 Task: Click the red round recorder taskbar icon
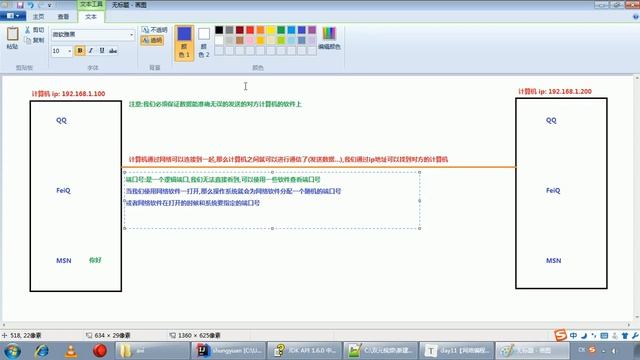point(100,351)
